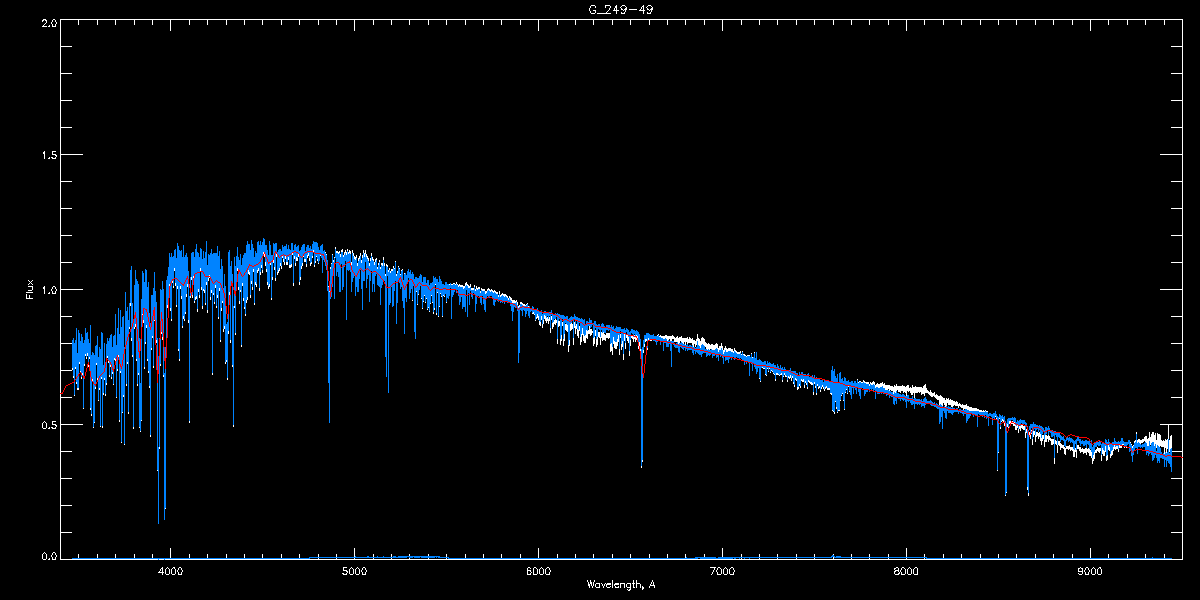Screen dimensions: 1200x600
Task: Click the 8000 wavelength tick label
Action: click(906, 571)
